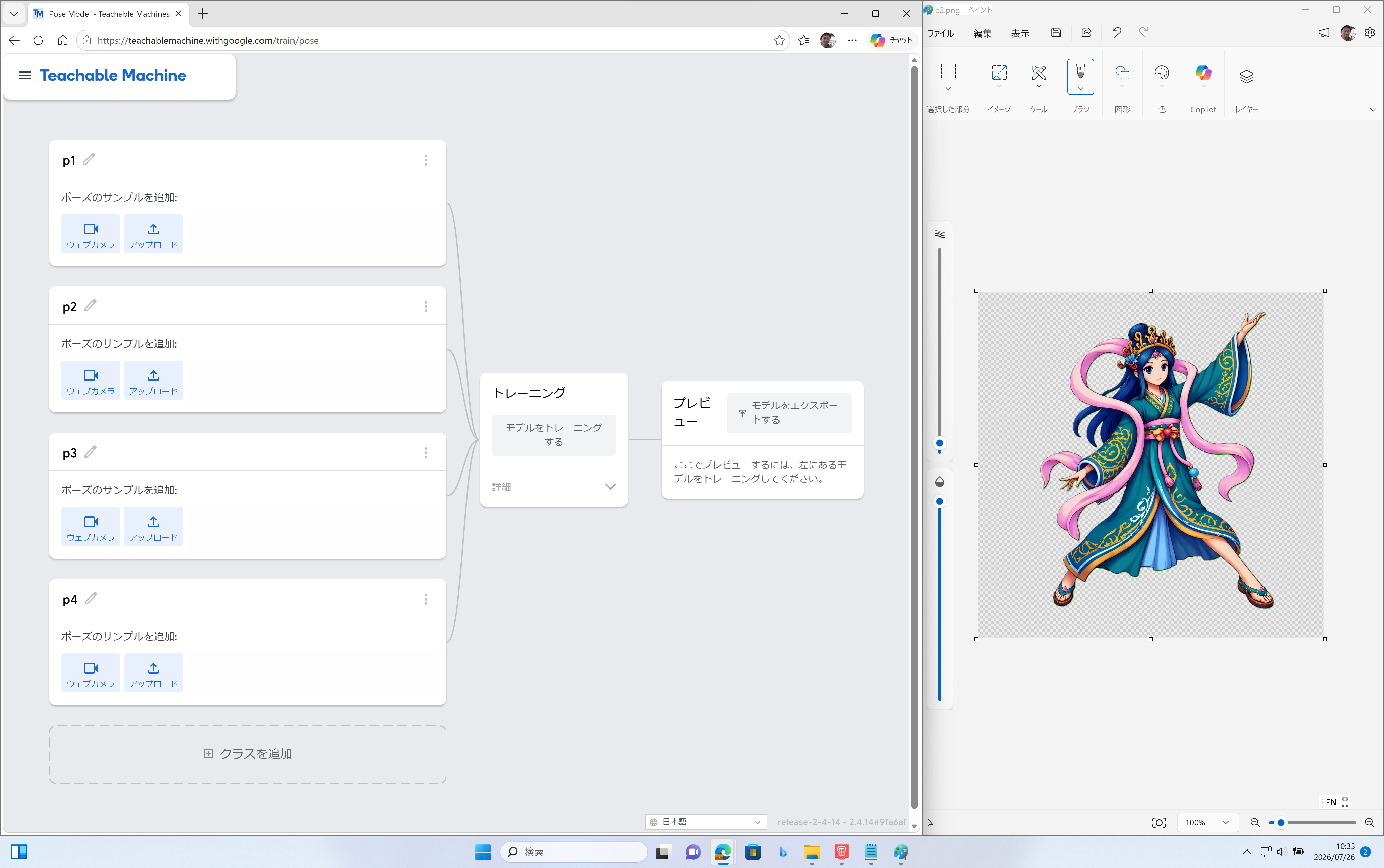Select the Paint ブラシ tool
This screenshot has width=1384, height=868.
[1080, 71]
